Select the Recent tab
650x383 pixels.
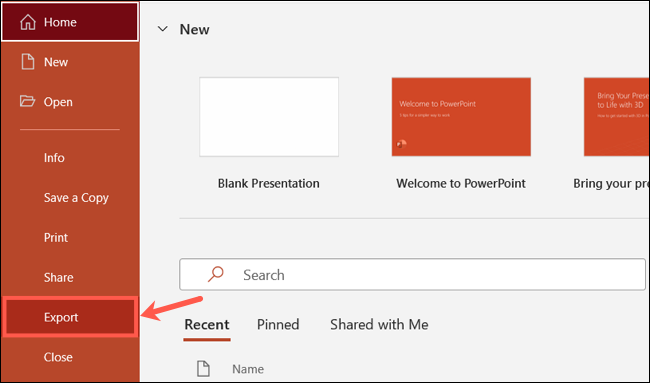pos(206,324)
